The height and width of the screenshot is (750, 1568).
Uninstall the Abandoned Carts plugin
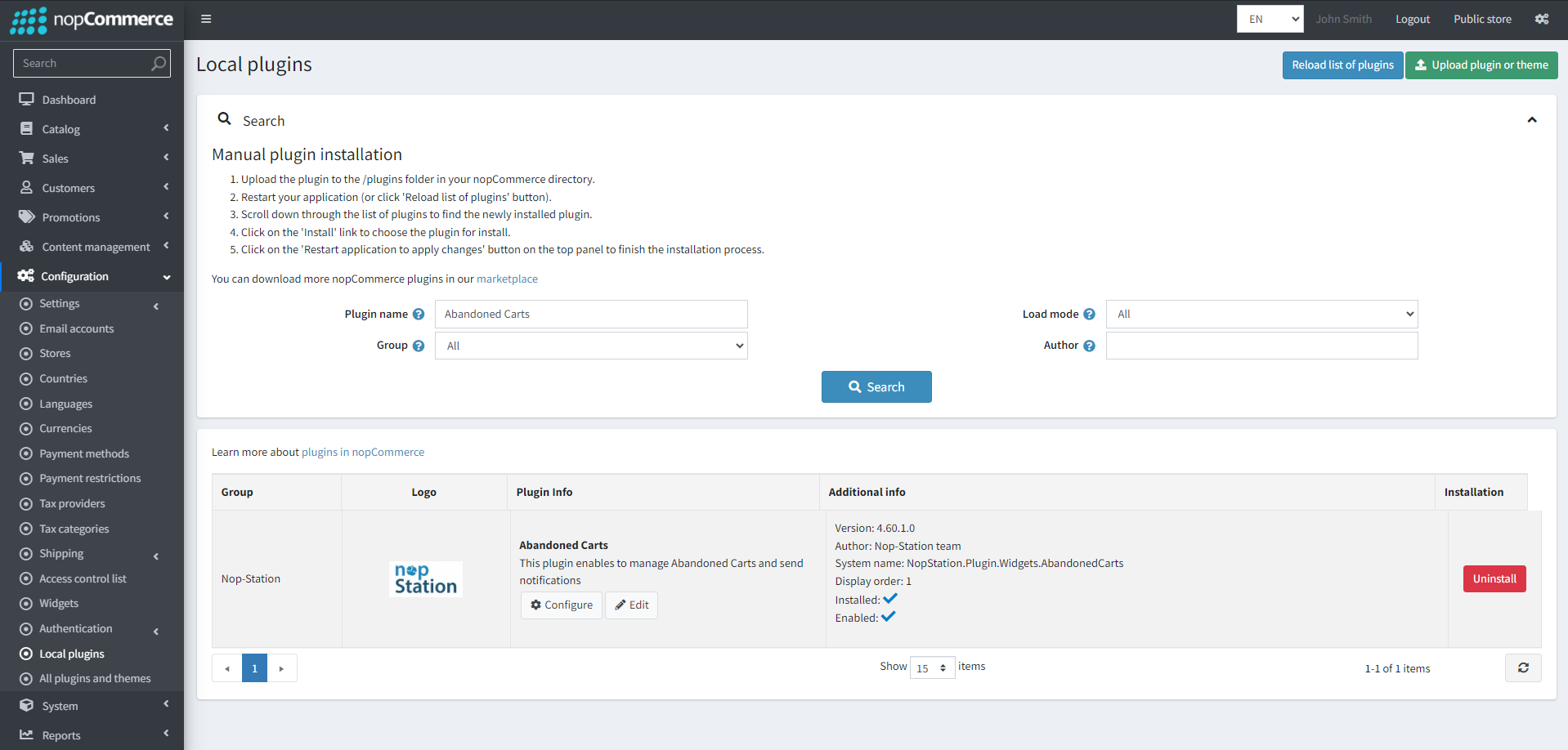[x=1494, y=579]
